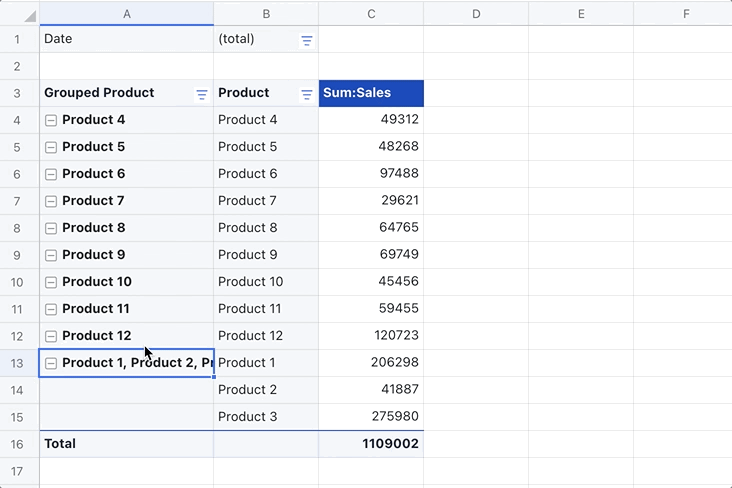Viewport: 732px width, 488px height.
Task: Collapse the Product 4 group
Action: 51,120
